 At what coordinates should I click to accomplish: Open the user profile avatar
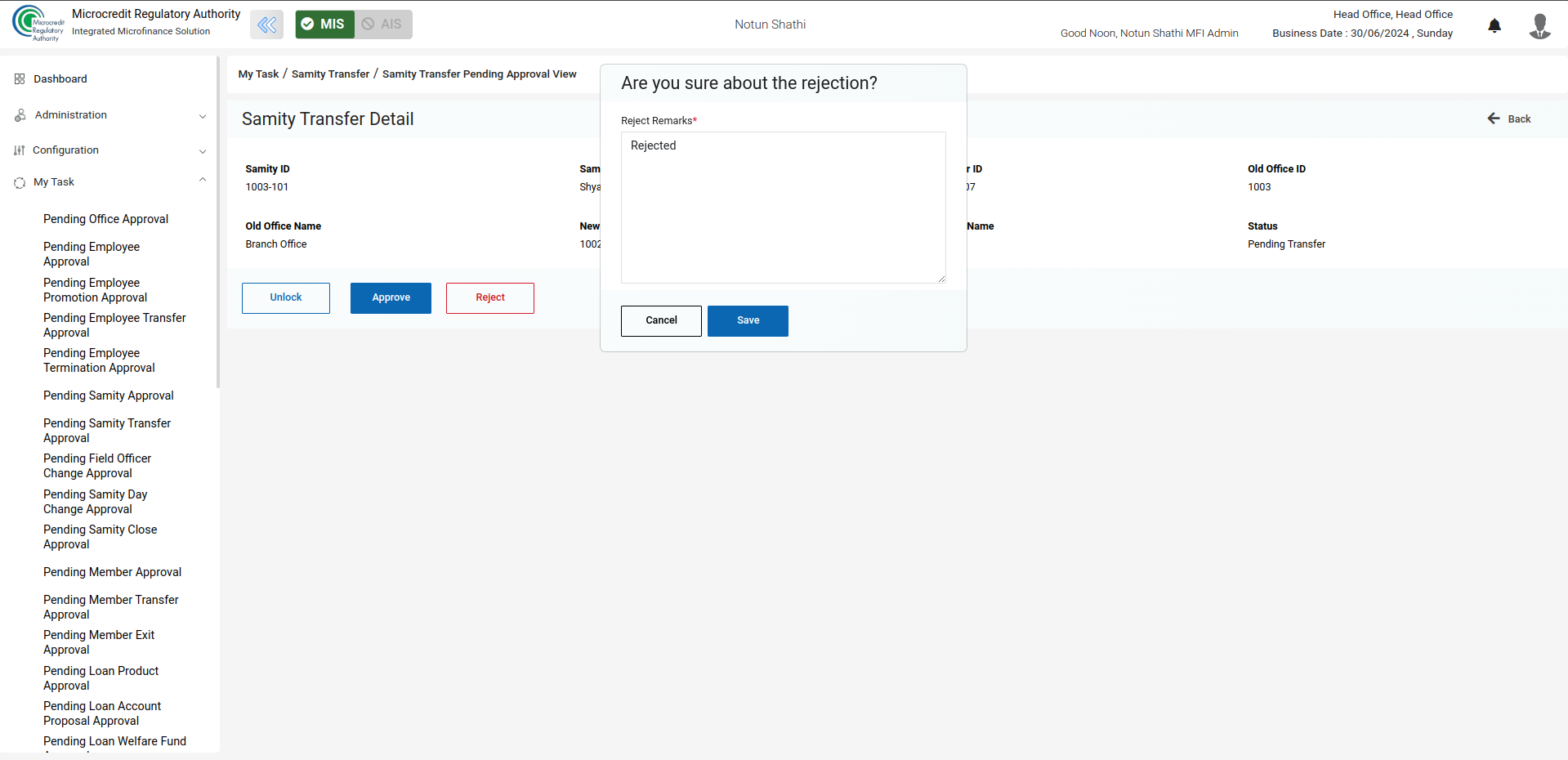1539,25
